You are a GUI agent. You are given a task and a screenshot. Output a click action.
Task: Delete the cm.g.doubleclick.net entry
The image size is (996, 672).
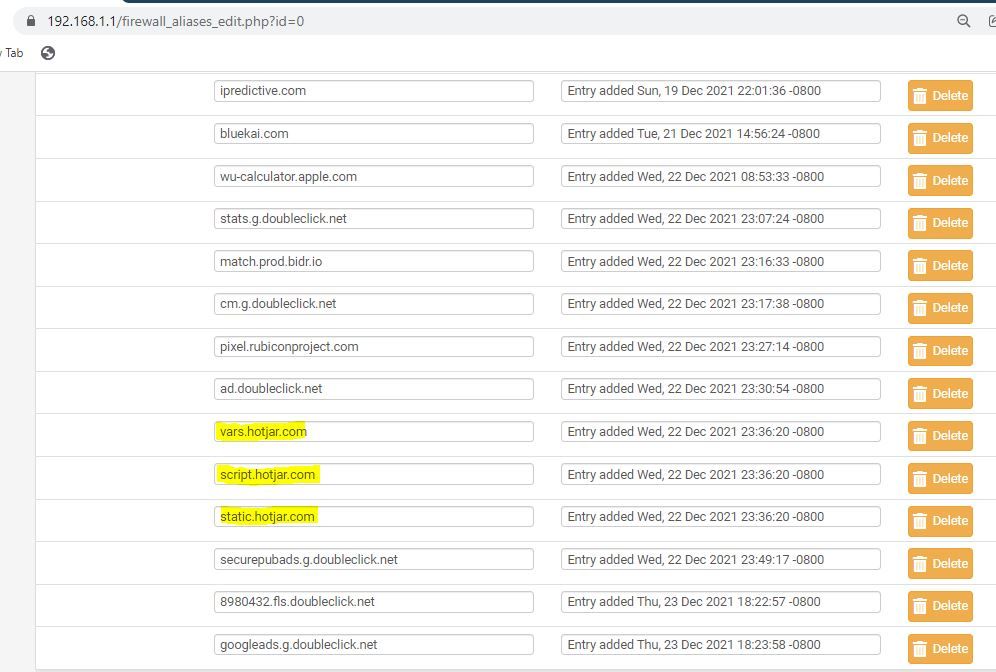pos(940,308)
